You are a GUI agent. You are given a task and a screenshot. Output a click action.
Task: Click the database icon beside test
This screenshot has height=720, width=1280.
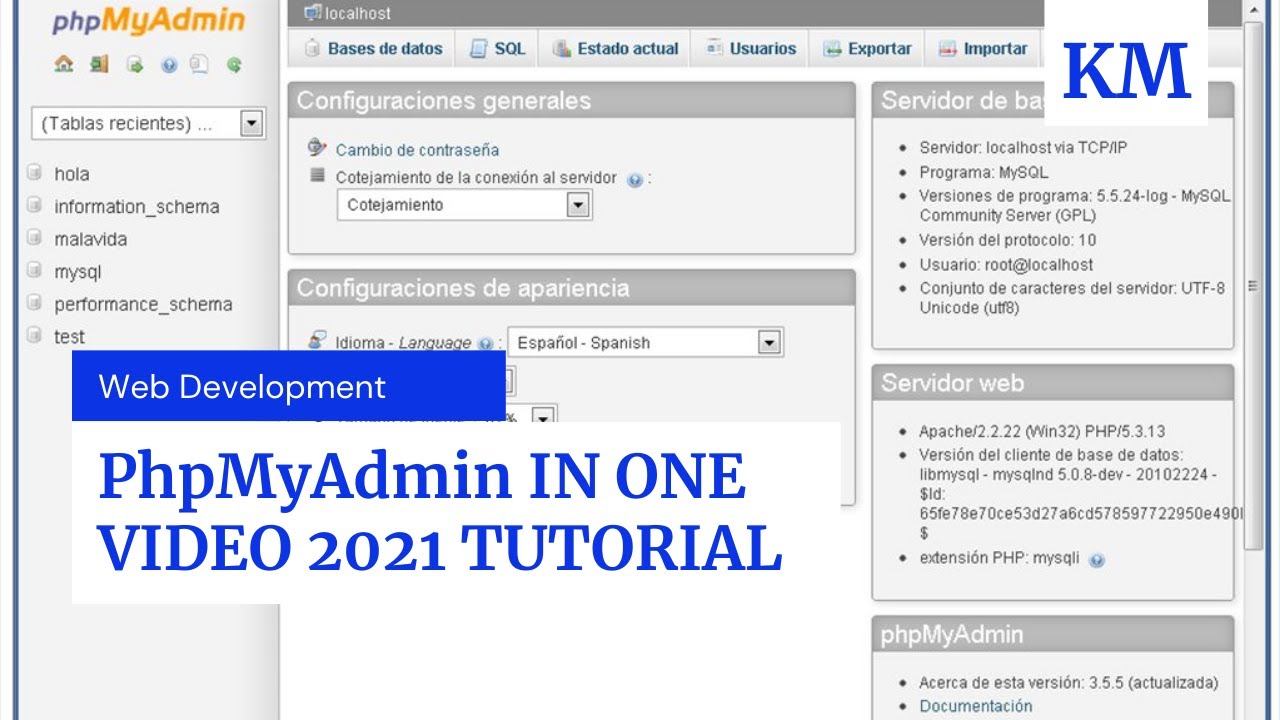point(35,336)
